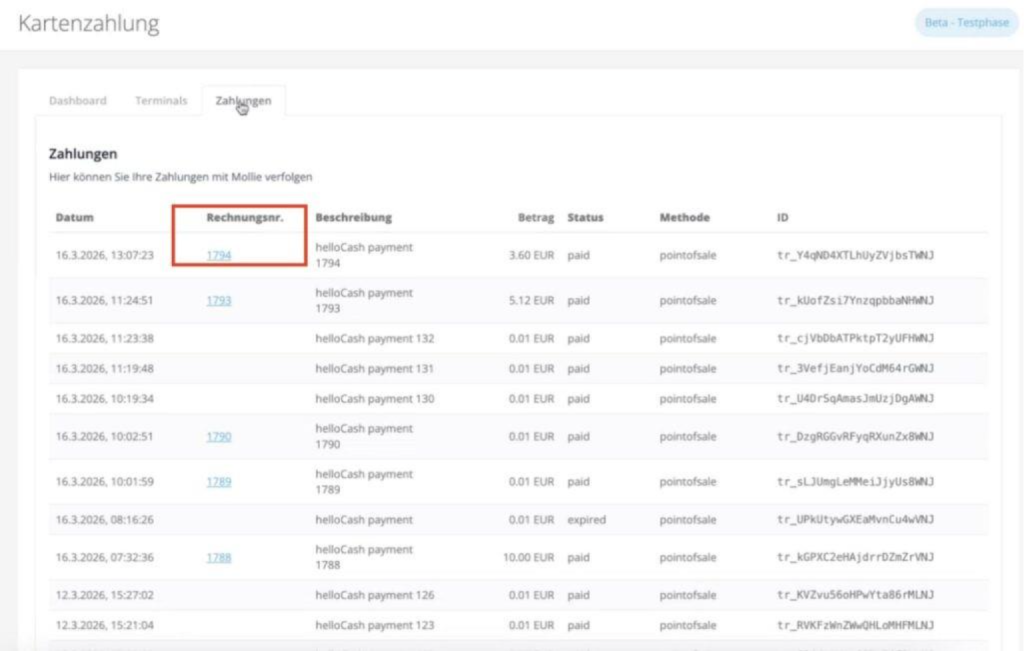Click ID tr_DzgRGGvRFyqRXunZx8WNJ
1024x651 pixels.
click(856, 436)
